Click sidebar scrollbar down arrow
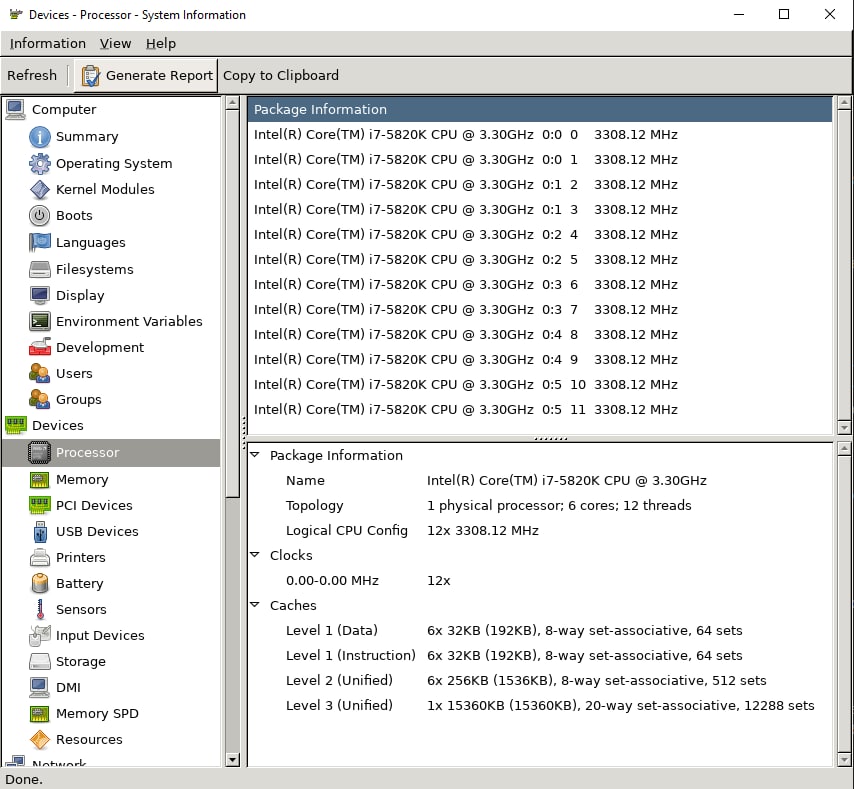The width and height of the screenshot is (854, 789). [x=233, y=760]
